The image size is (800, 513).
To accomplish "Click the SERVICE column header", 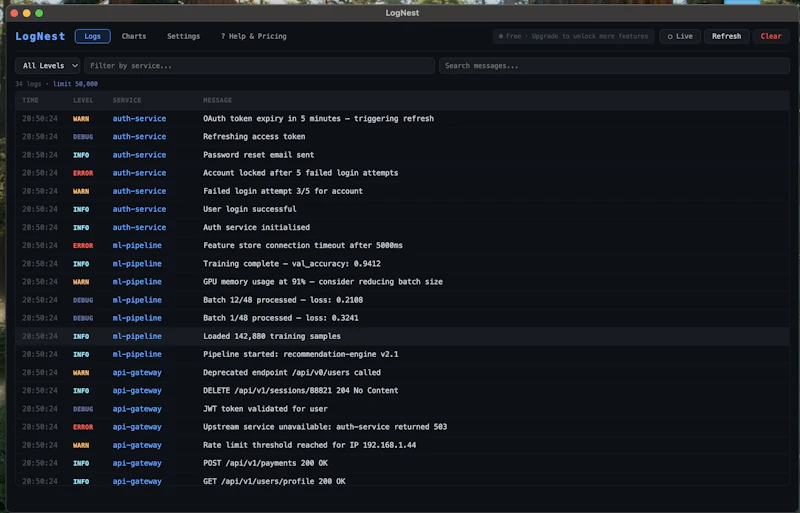I will tap(127, 100).
